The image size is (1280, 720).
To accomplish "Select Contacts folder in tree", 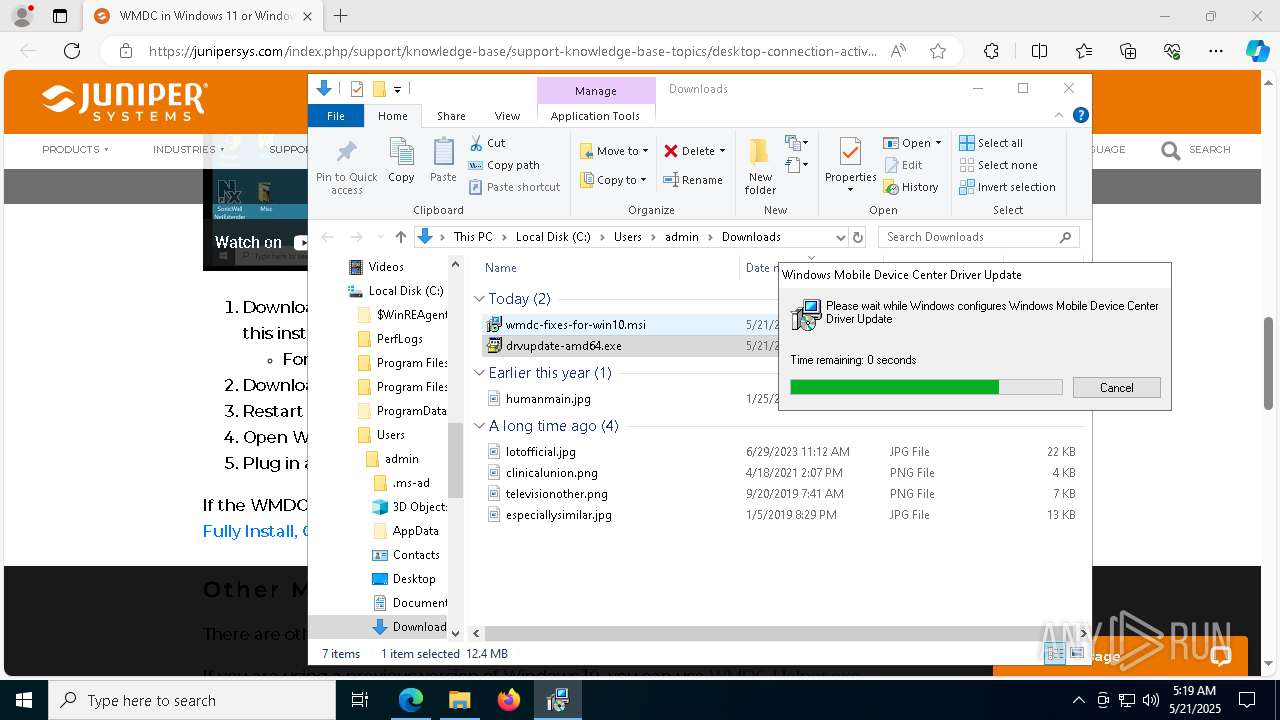I will [415, 555].
